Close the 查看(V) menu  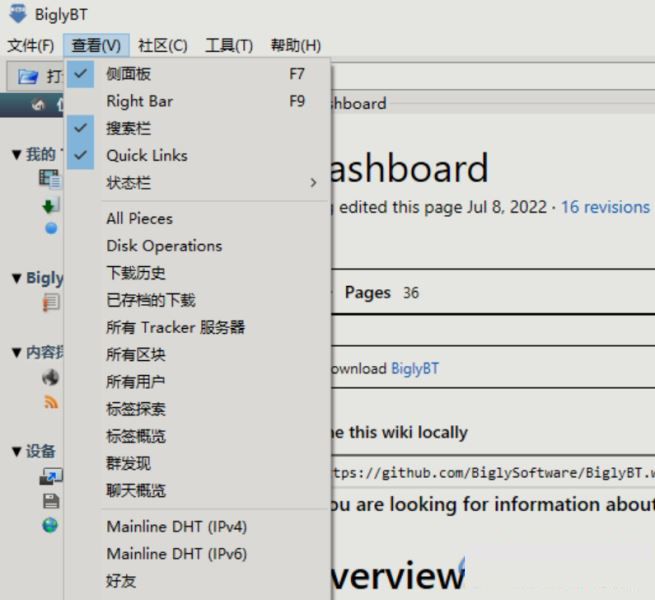96,45
